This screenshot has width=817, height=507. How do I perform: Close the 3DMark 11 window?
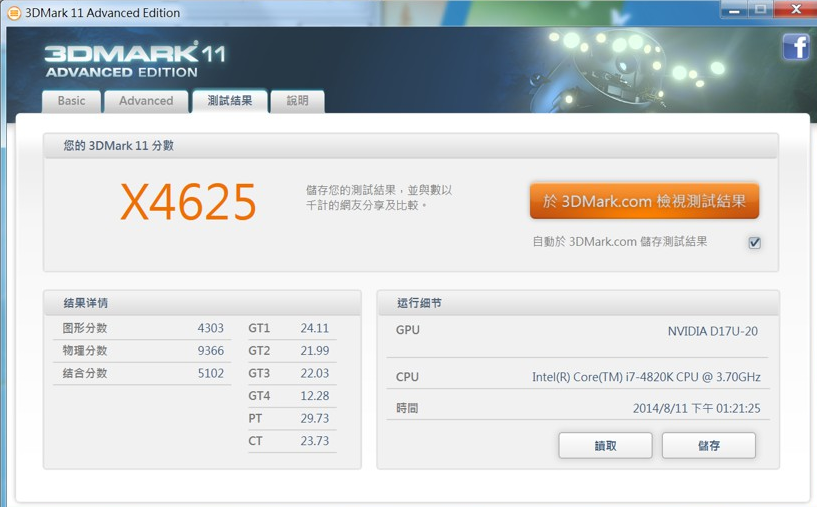tap(795, 9)
